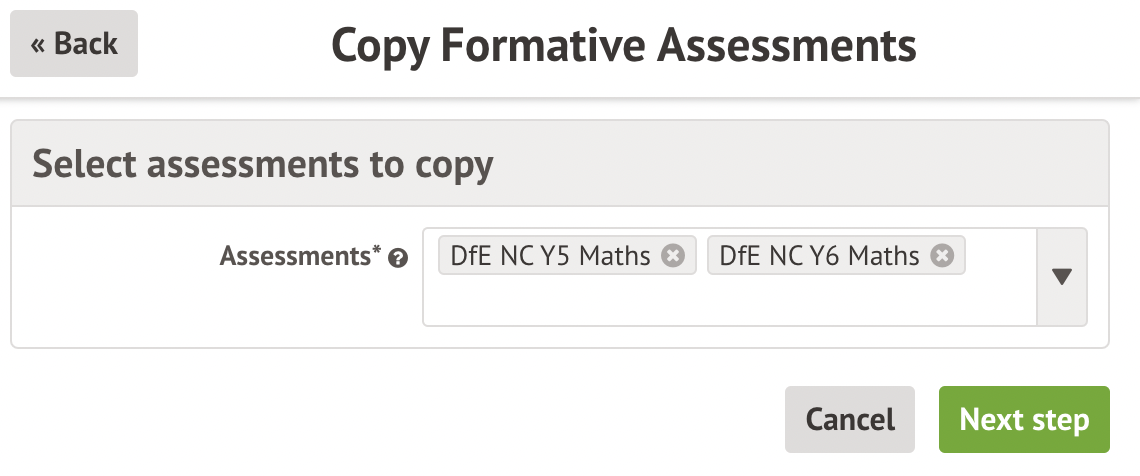Click empty header space right of the section title
This screenshot has height=476, width=1140.
coord(800,164)
